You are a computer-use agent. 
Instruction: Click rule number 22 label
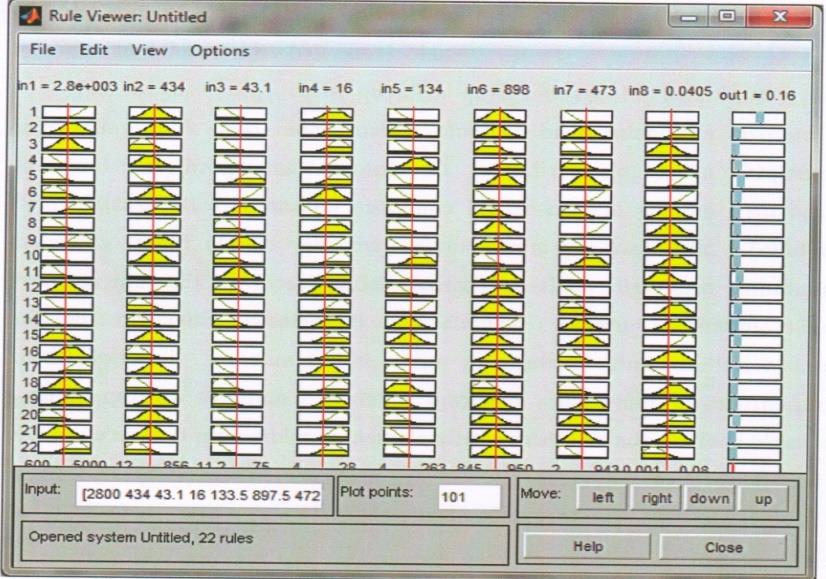click(x=29, y=447)
